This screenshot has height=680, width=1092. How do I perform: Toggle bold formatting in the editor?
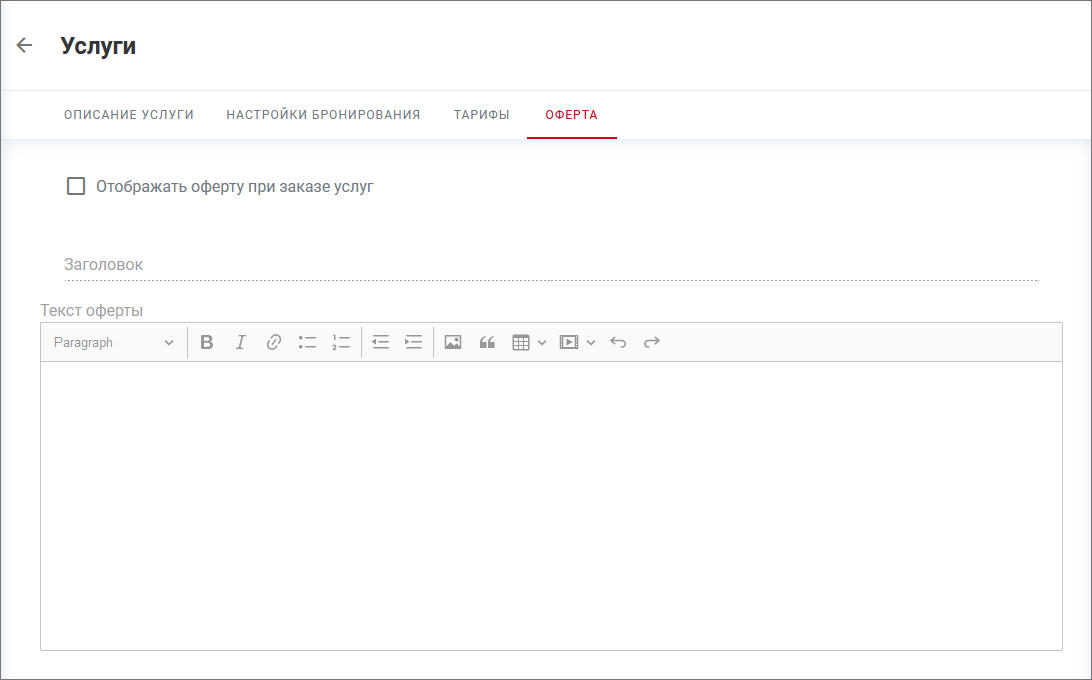(207, 342)
